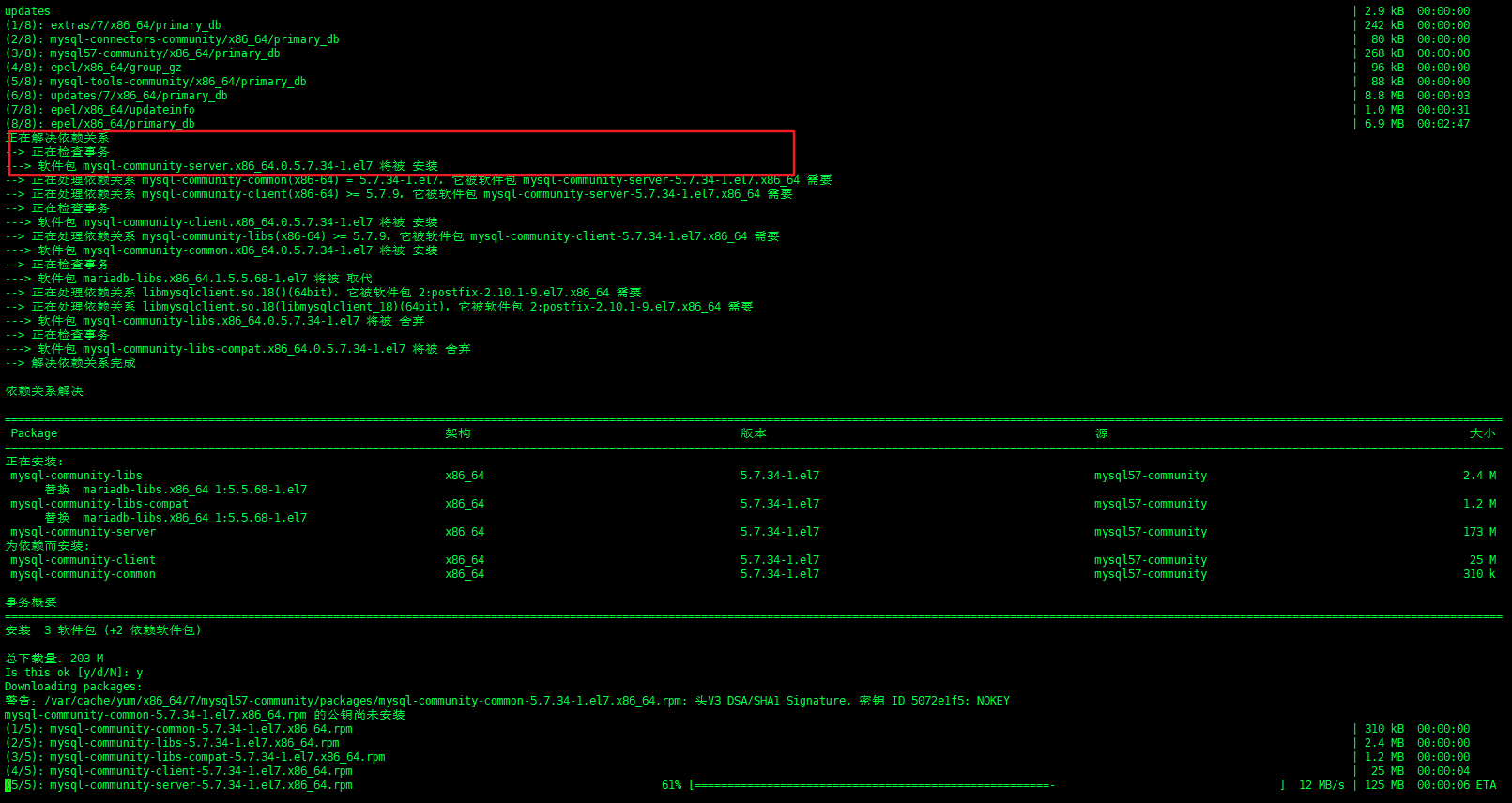Image resolution: width=1512 pixels, height=803 pixels.
Task: Click '(3/5): mysql-community-libs-compat' rpm line
Action: click(x=195, y=757)
